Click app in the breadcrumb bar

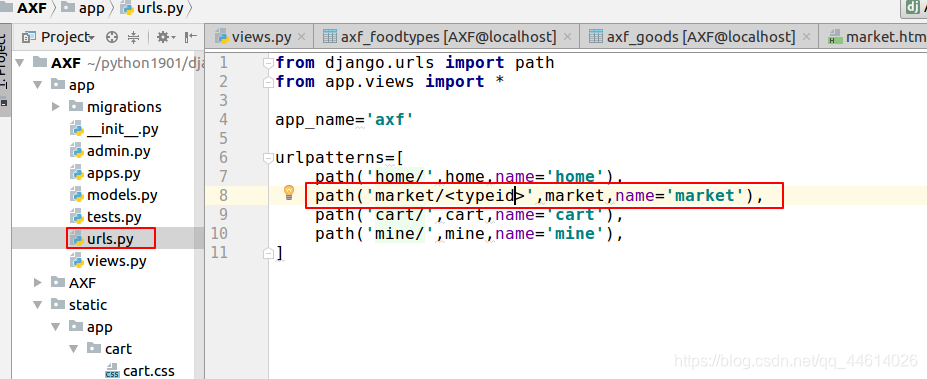[x=83, y=8]
